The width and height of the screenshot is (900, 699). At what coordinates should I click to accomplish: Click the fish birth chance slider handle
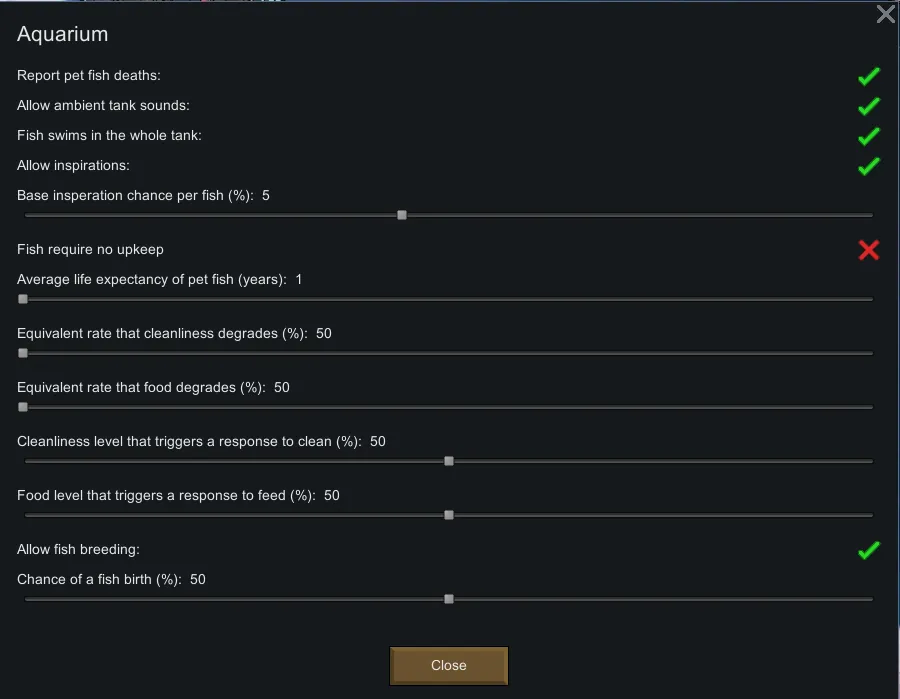tap(449, 599)
